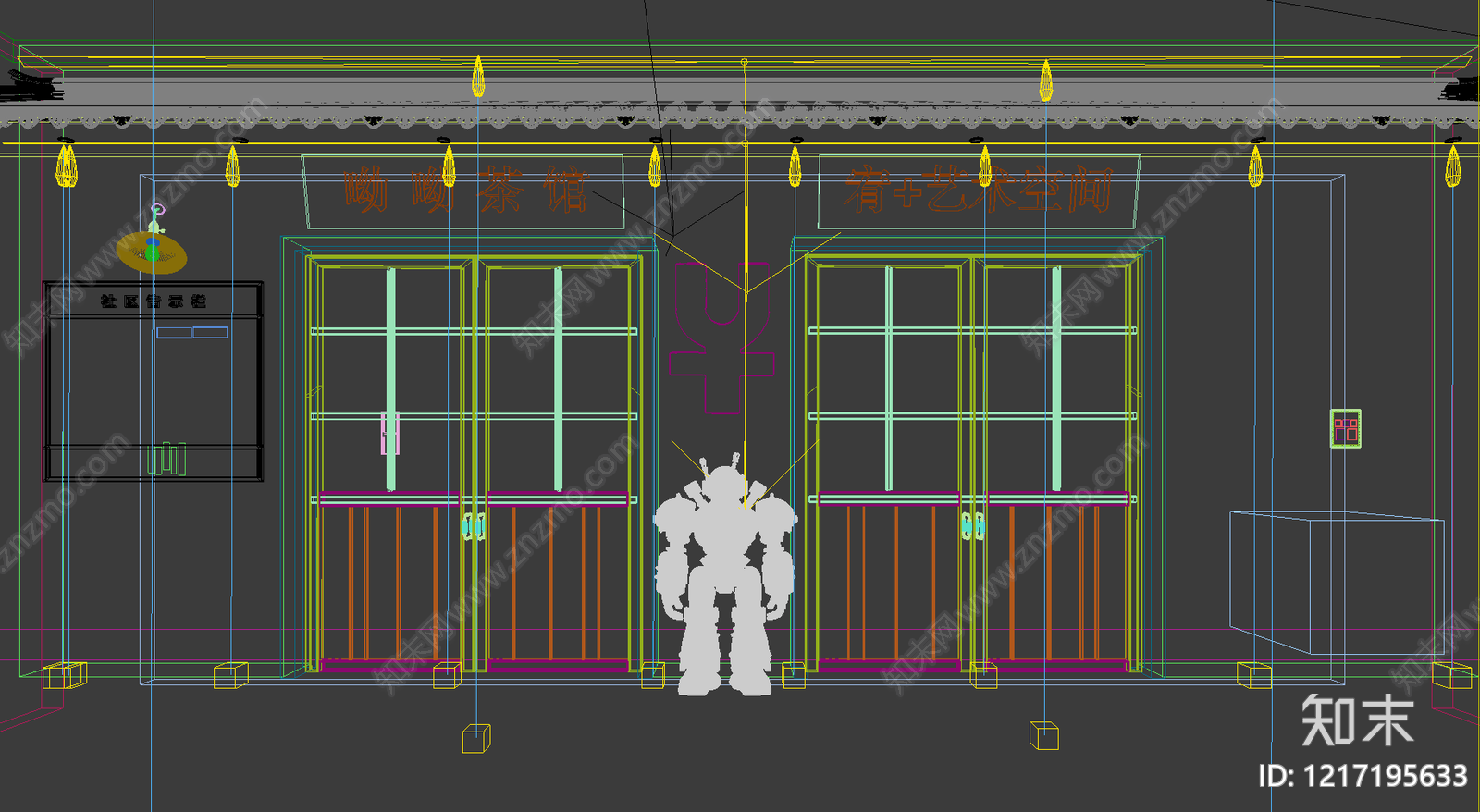Viewport: 1480px width, 812px height.
Task: Select the pink door handle on the left door
Action: (389, 433)
